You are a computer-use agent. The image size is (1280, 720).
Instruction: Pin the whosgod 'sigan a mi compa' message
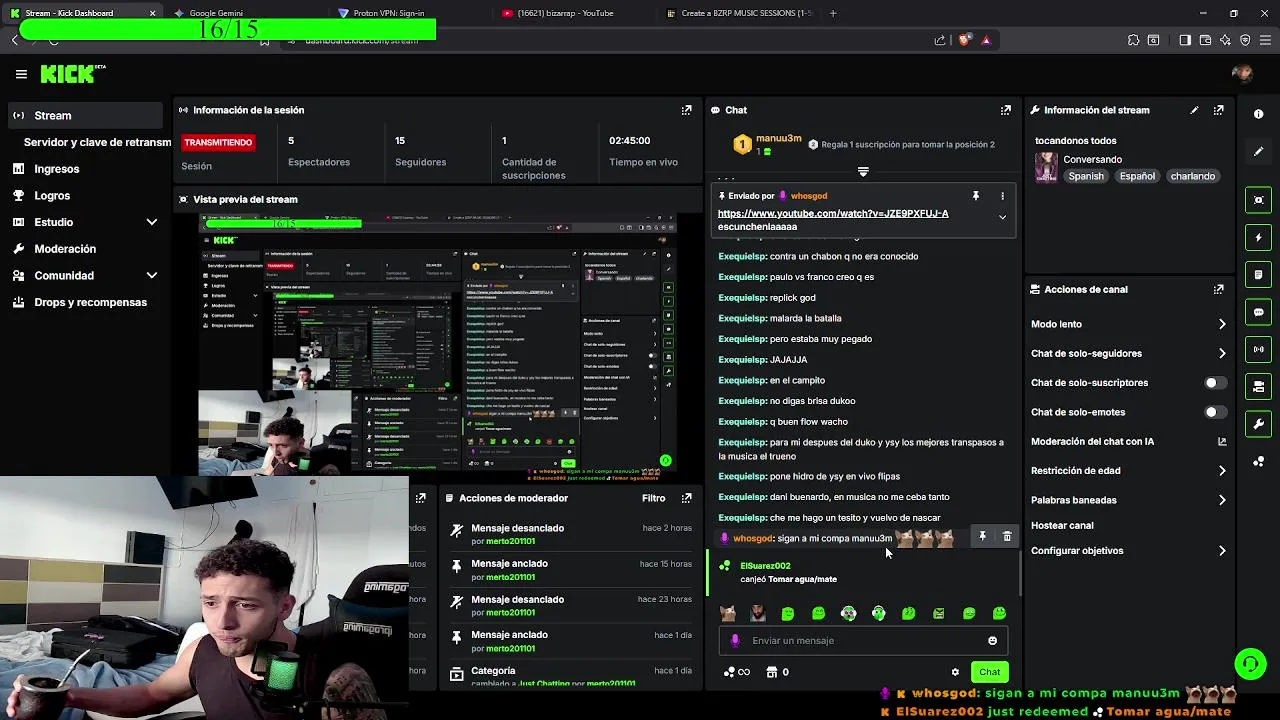(x=982, y=537)
